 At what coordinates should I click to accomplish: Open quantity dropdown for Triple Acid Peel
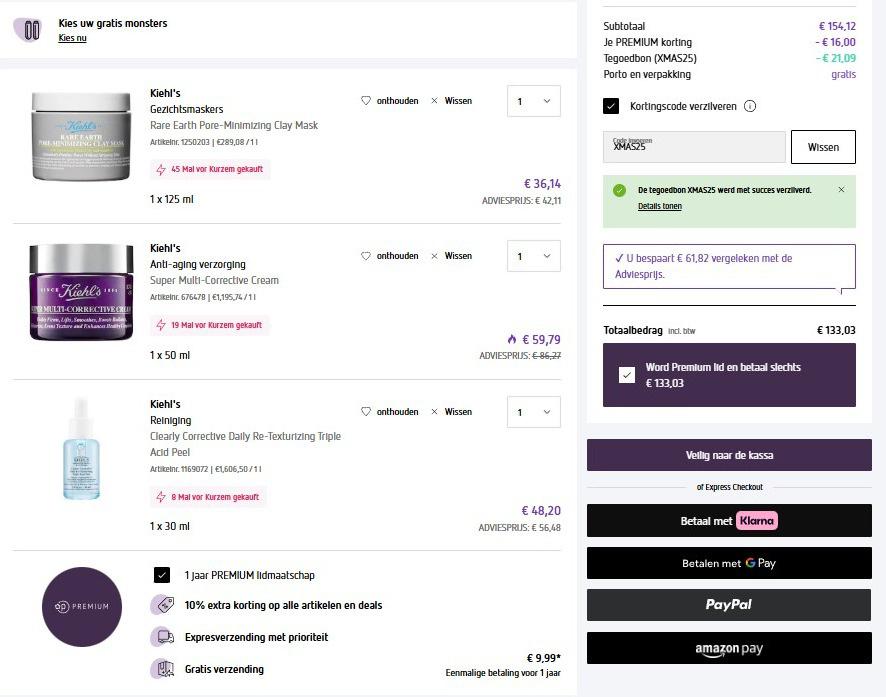click(533, 412)
